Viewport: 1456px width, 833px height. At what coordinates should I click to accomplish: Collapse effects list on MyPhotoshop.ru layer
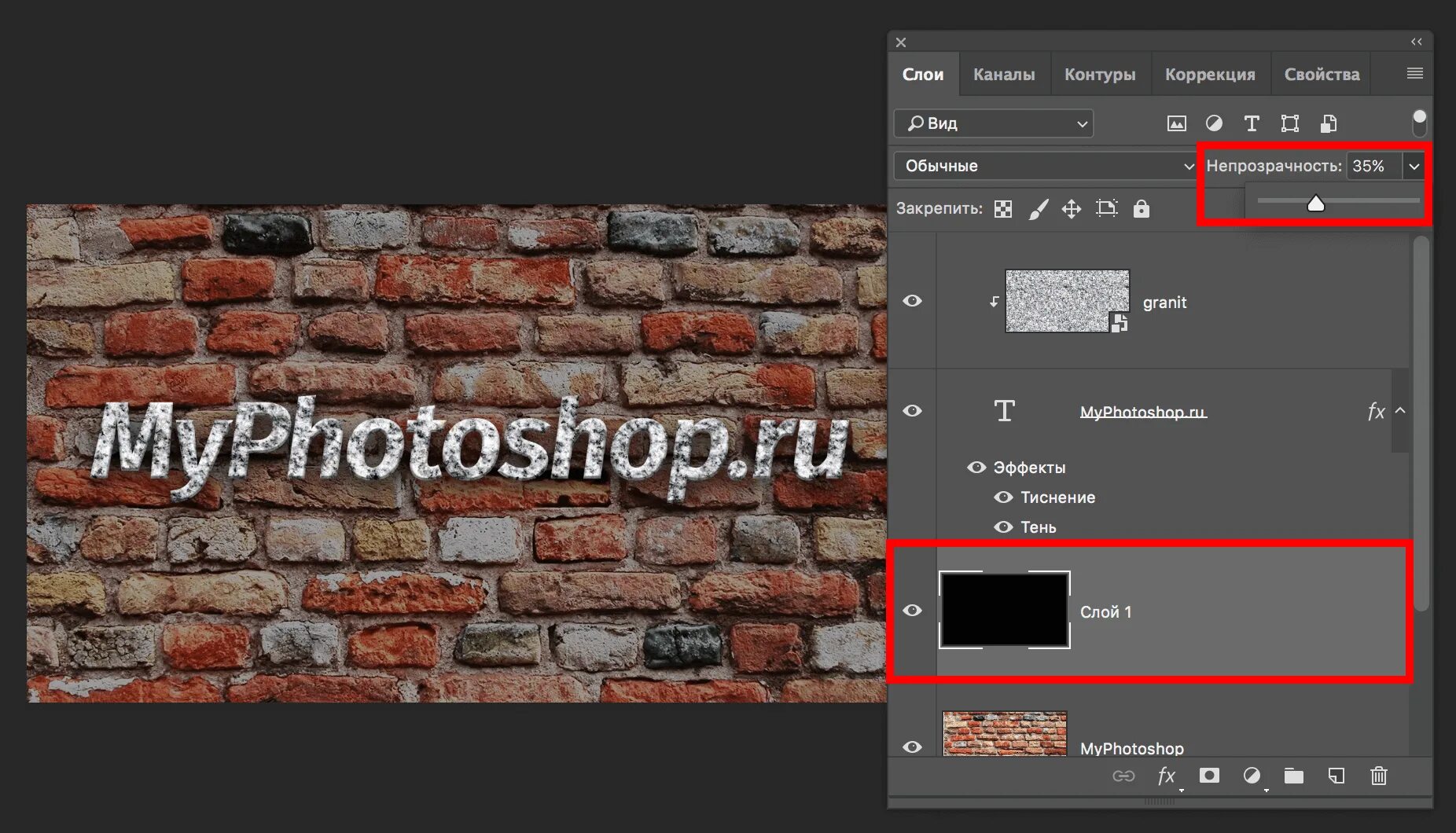point(1400,410)
